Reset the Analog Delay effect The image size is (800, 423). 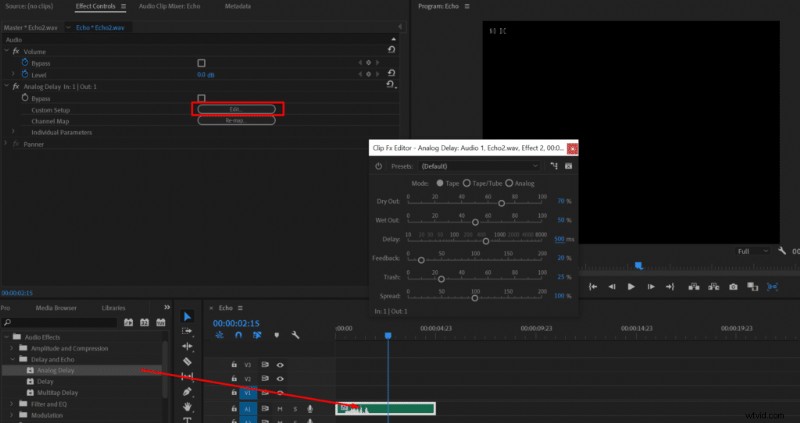[391, 85]
